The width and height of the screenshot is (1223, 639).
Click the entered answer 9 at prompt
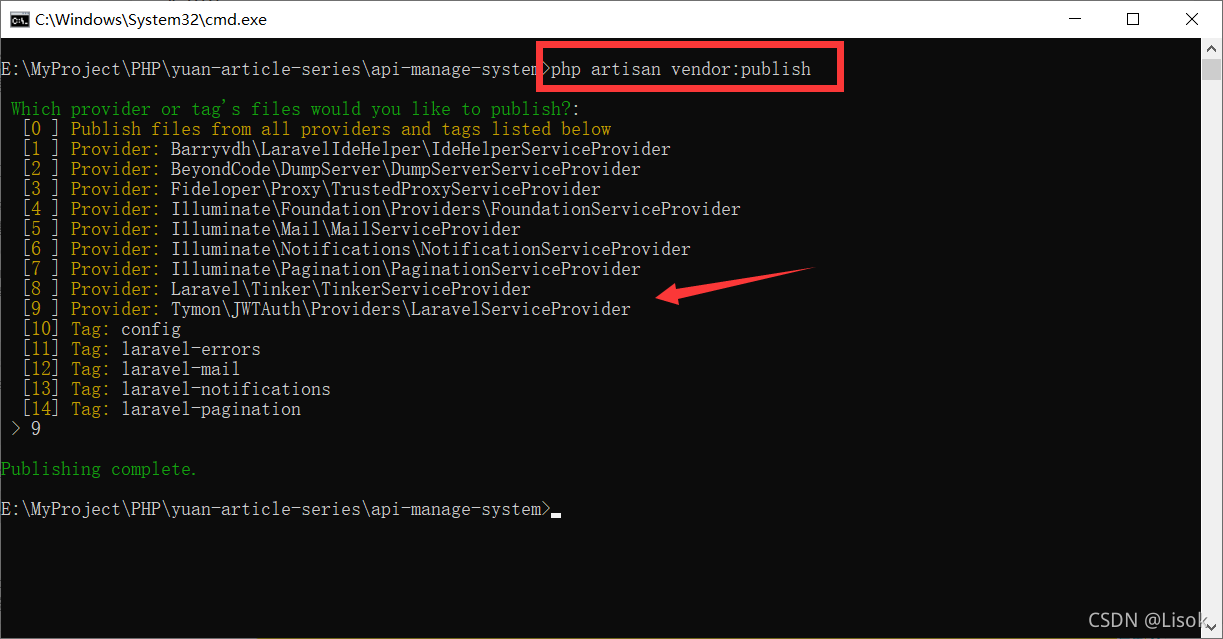coord(36,429)
